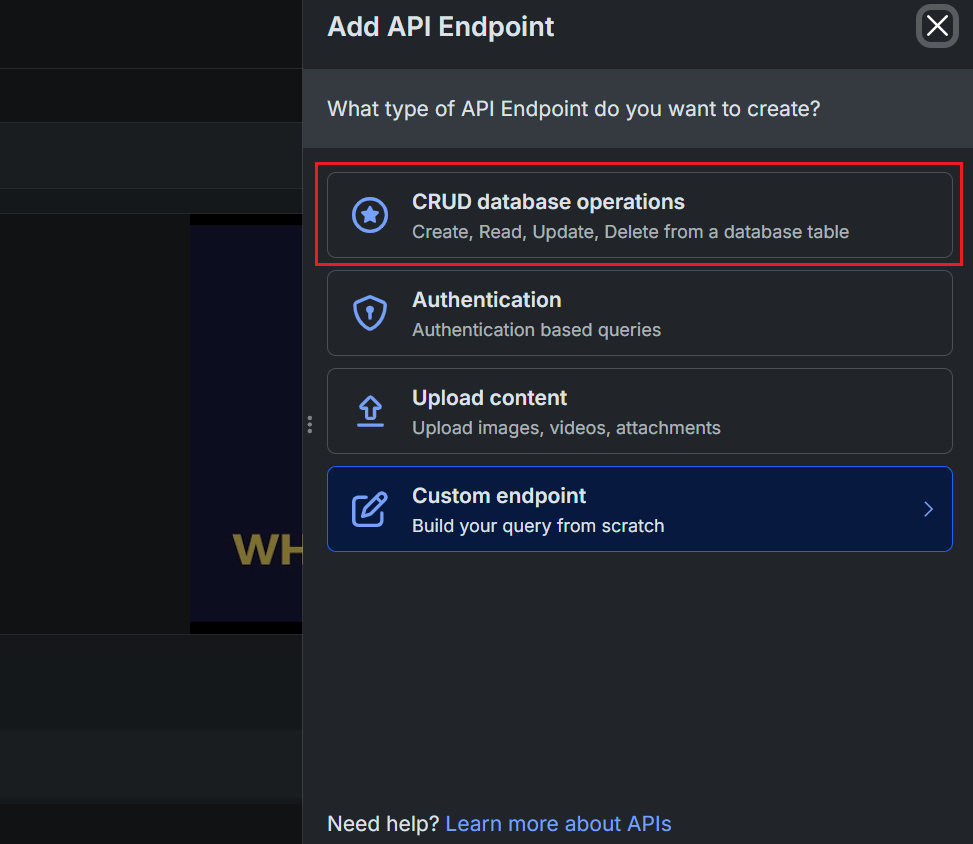
Task: Click 'Create, Read, Update, Delete from a database table' text
Action: 630,232
